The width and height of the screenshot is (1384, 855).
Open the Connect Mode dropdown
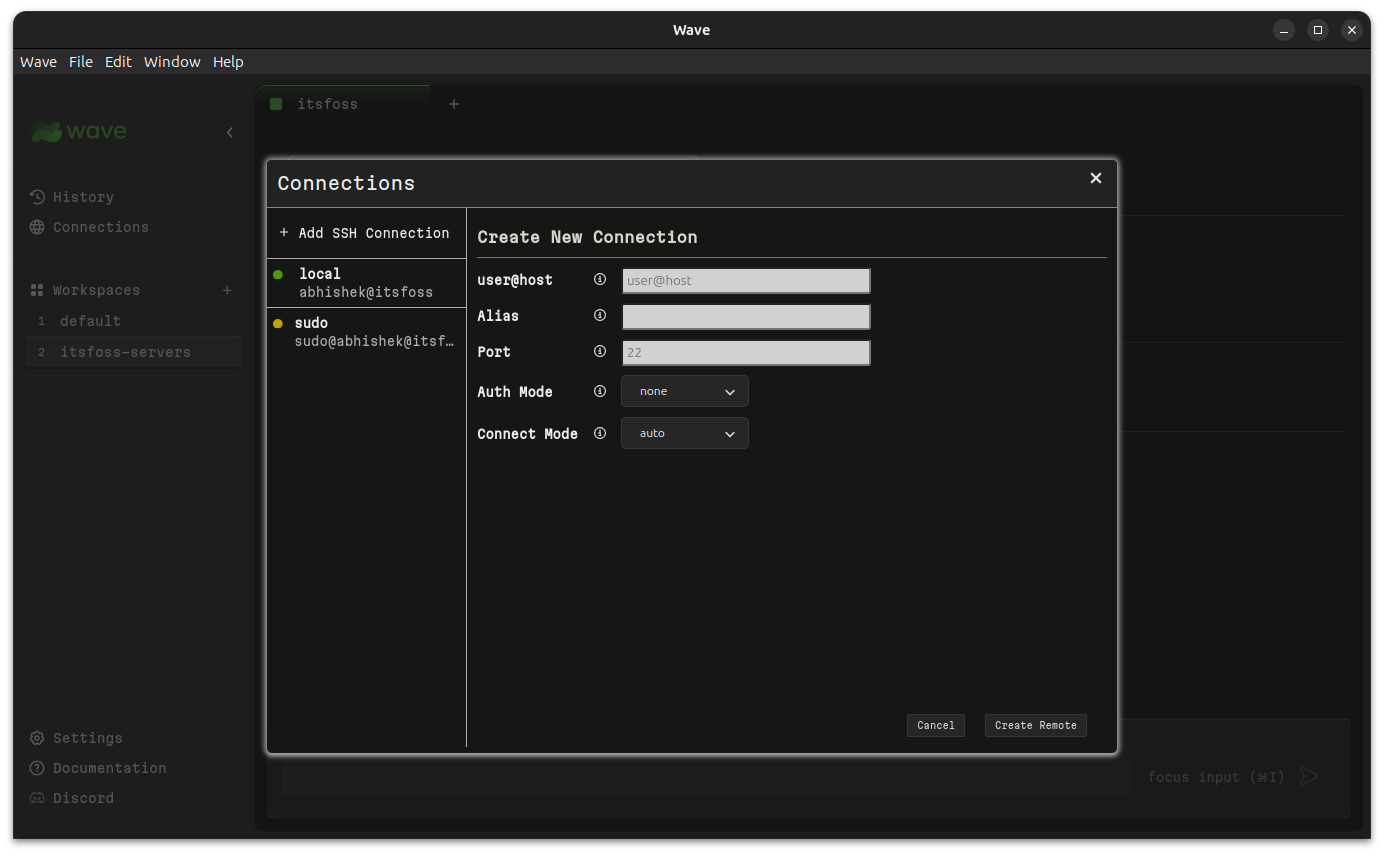point(684,432)
